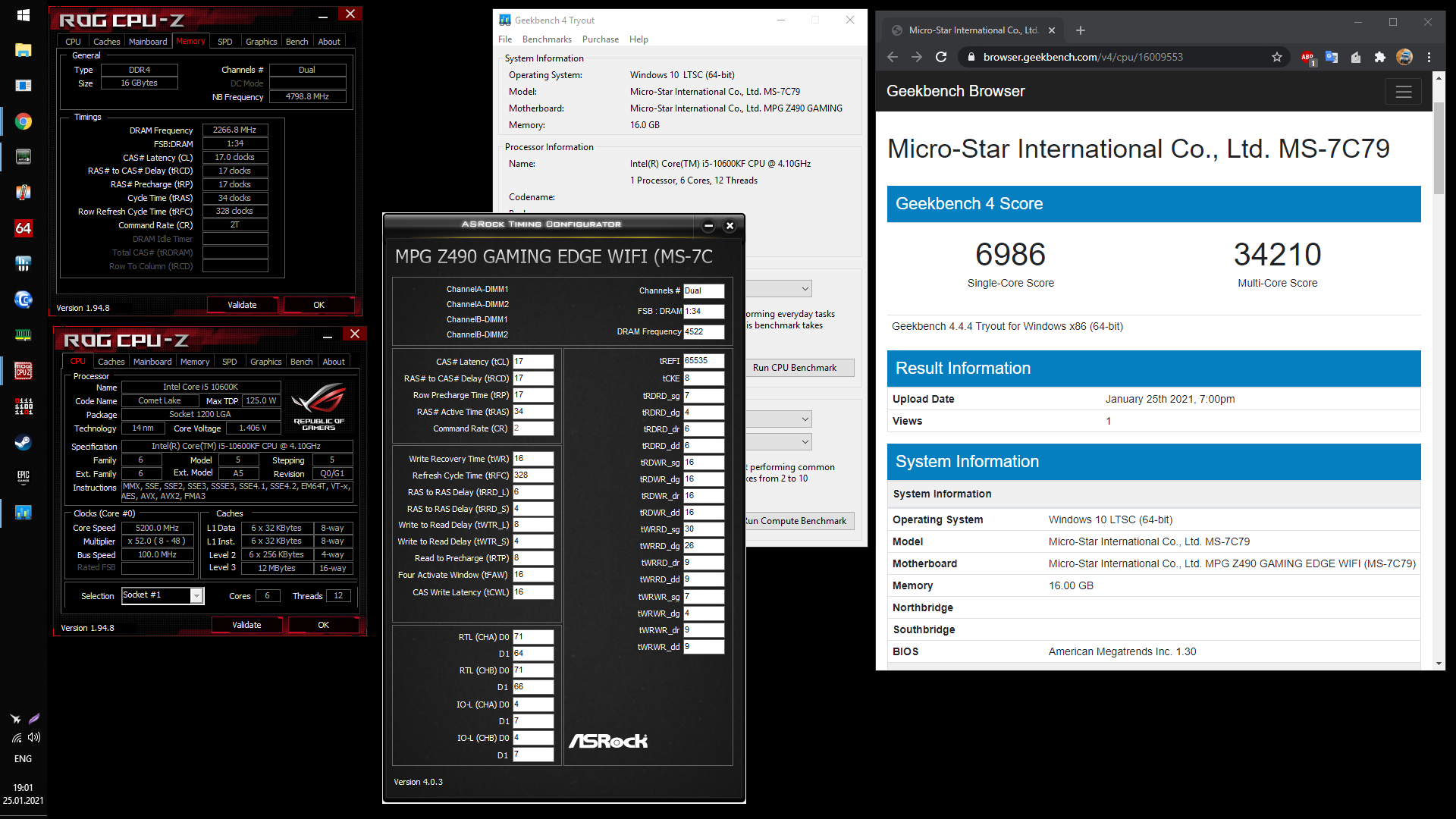
Task: Click the Refresh Cycle Time (tRFC) field in ASRock
Action: pos(533,475)
